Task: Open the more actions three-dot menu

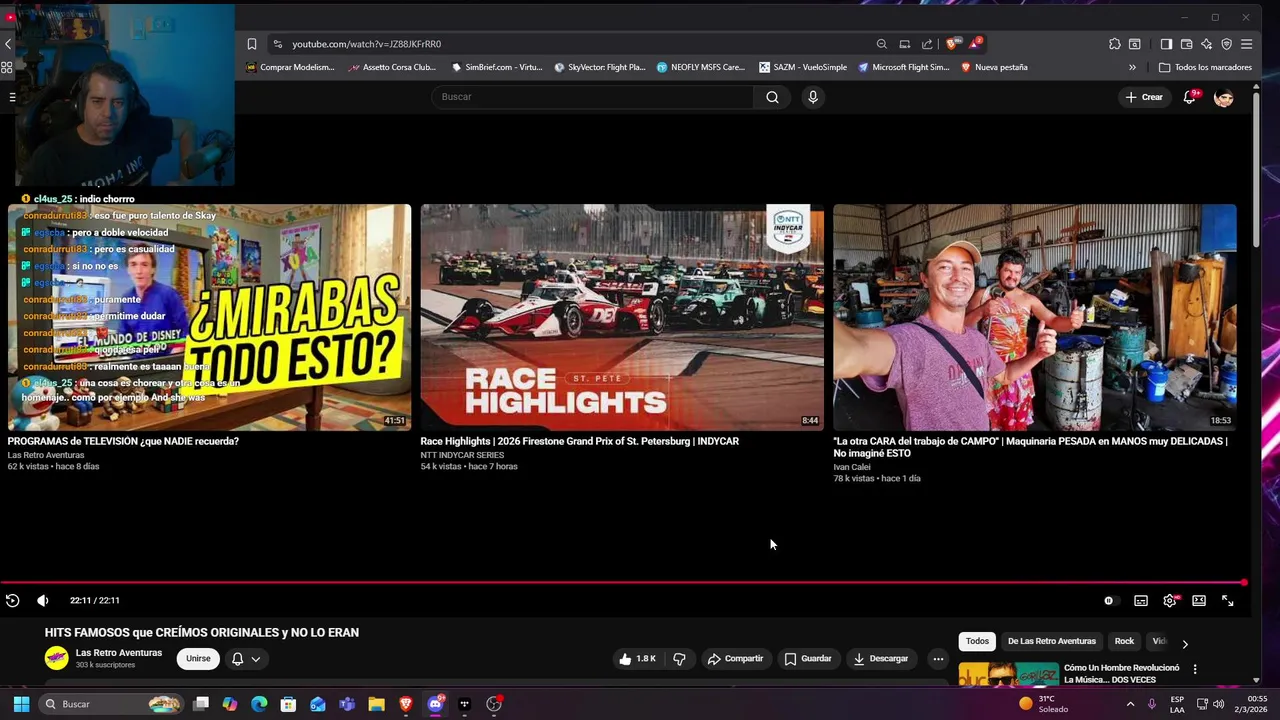Action: pos(938,658)
